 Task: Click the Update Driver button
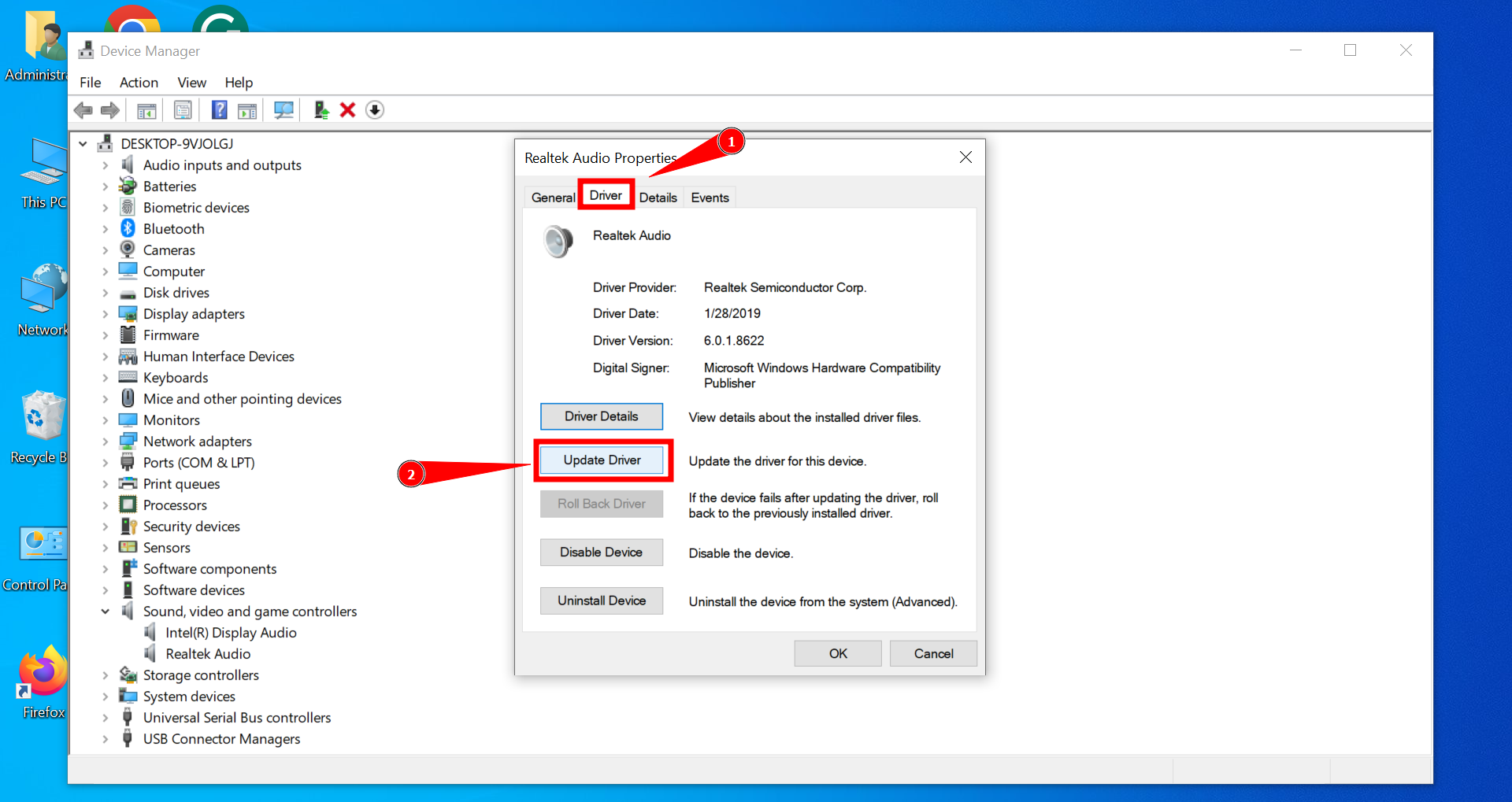602,460
